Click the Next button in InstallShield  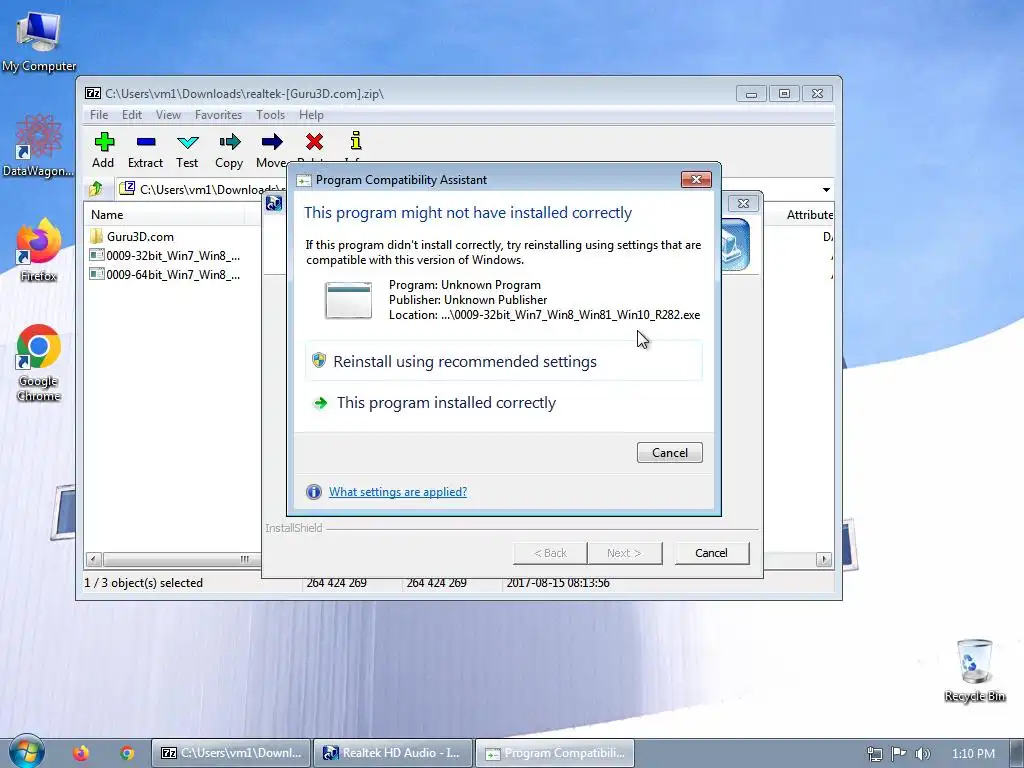(624, 553)
